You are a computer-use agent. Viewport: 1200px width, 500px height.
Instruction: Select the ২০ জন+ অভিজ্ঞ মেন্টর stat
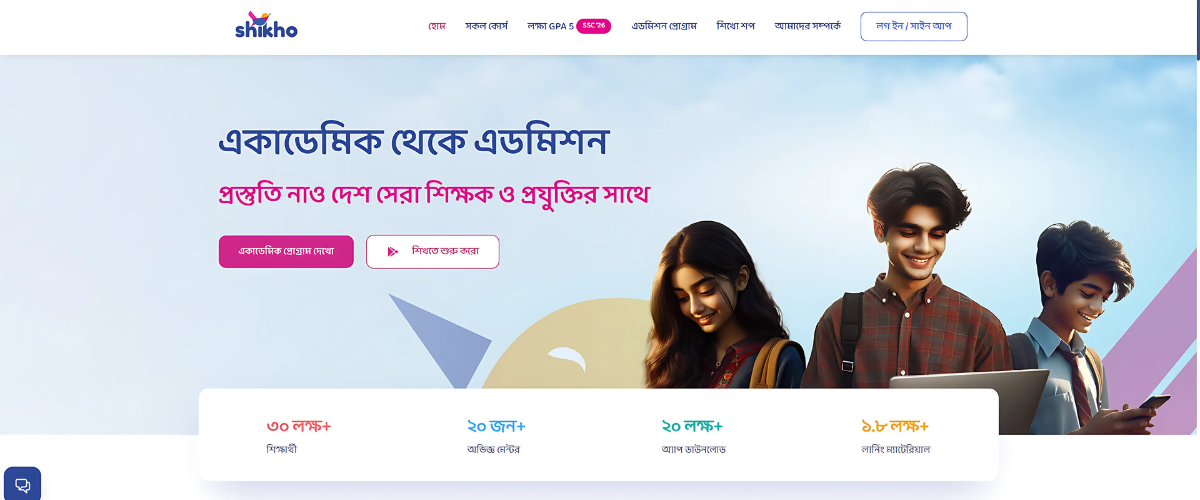tap(496, 437)
